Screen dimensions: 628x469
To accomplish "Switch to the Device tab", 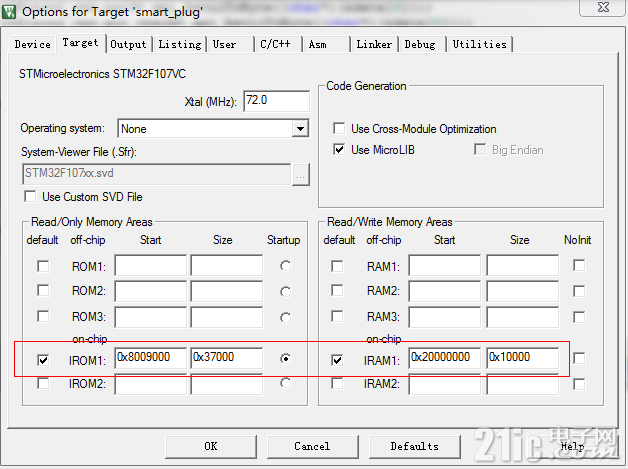I will click(x=32, y=44).
